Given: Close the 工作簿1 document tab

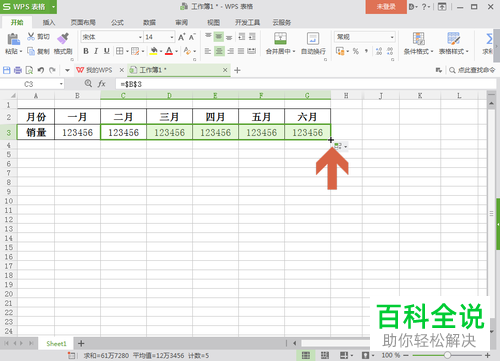Looking at the screenshot, I should [x=225, y=70].
